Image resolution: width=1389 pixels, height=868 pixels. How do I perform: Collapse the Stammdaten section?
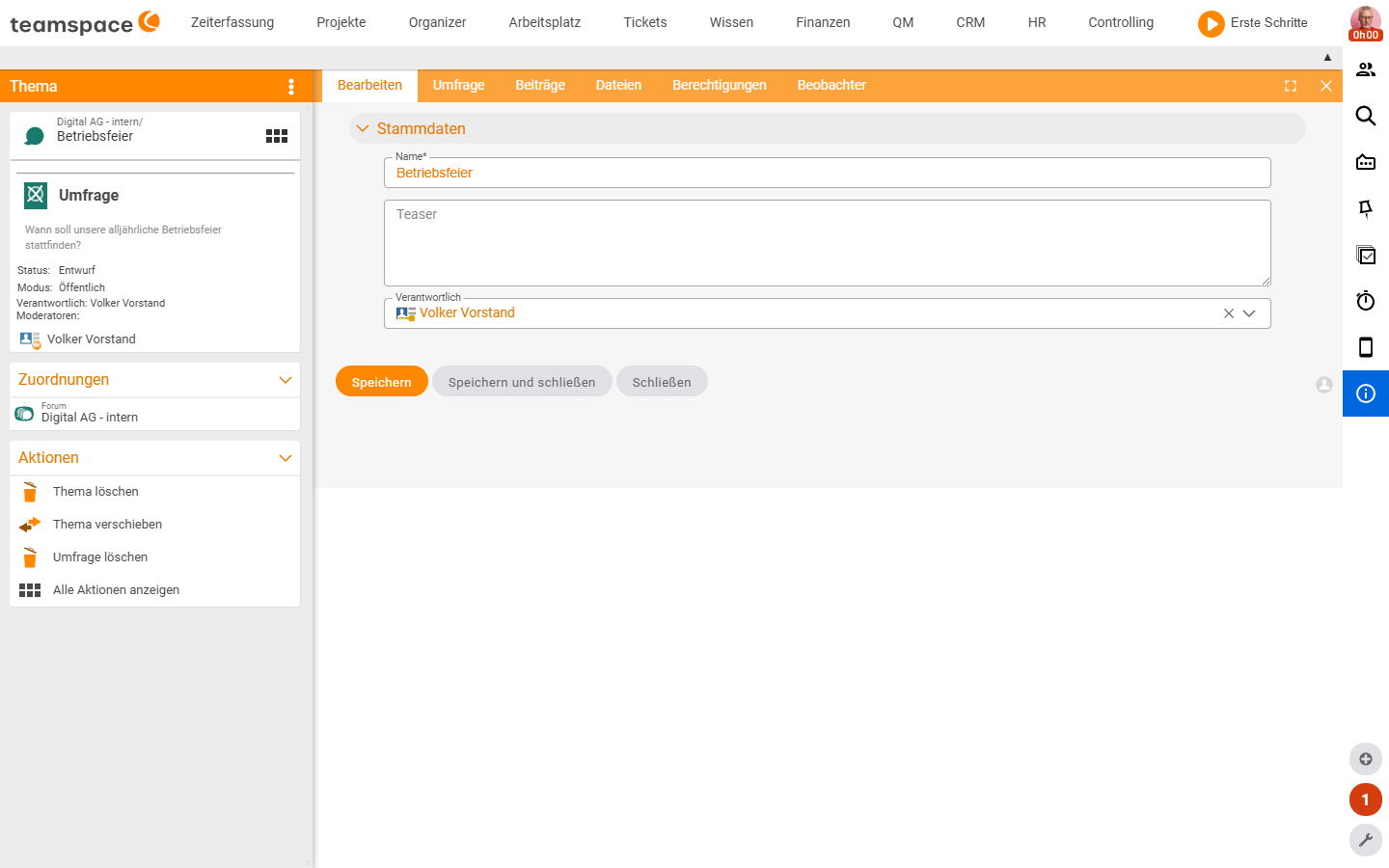click(x=363, y=129)
